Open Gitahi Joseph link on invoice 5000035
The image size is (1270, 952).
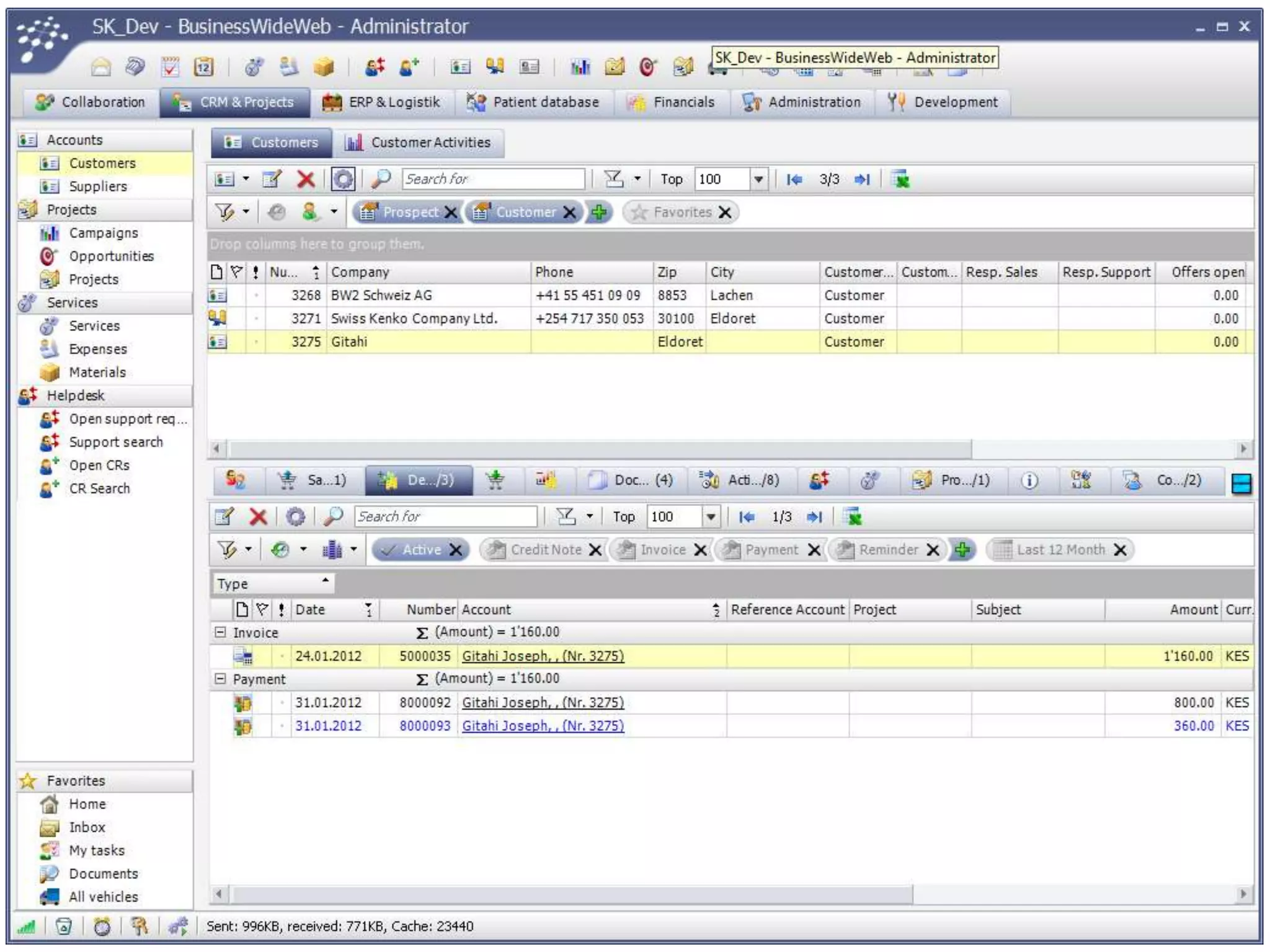(x=543, y=656)
